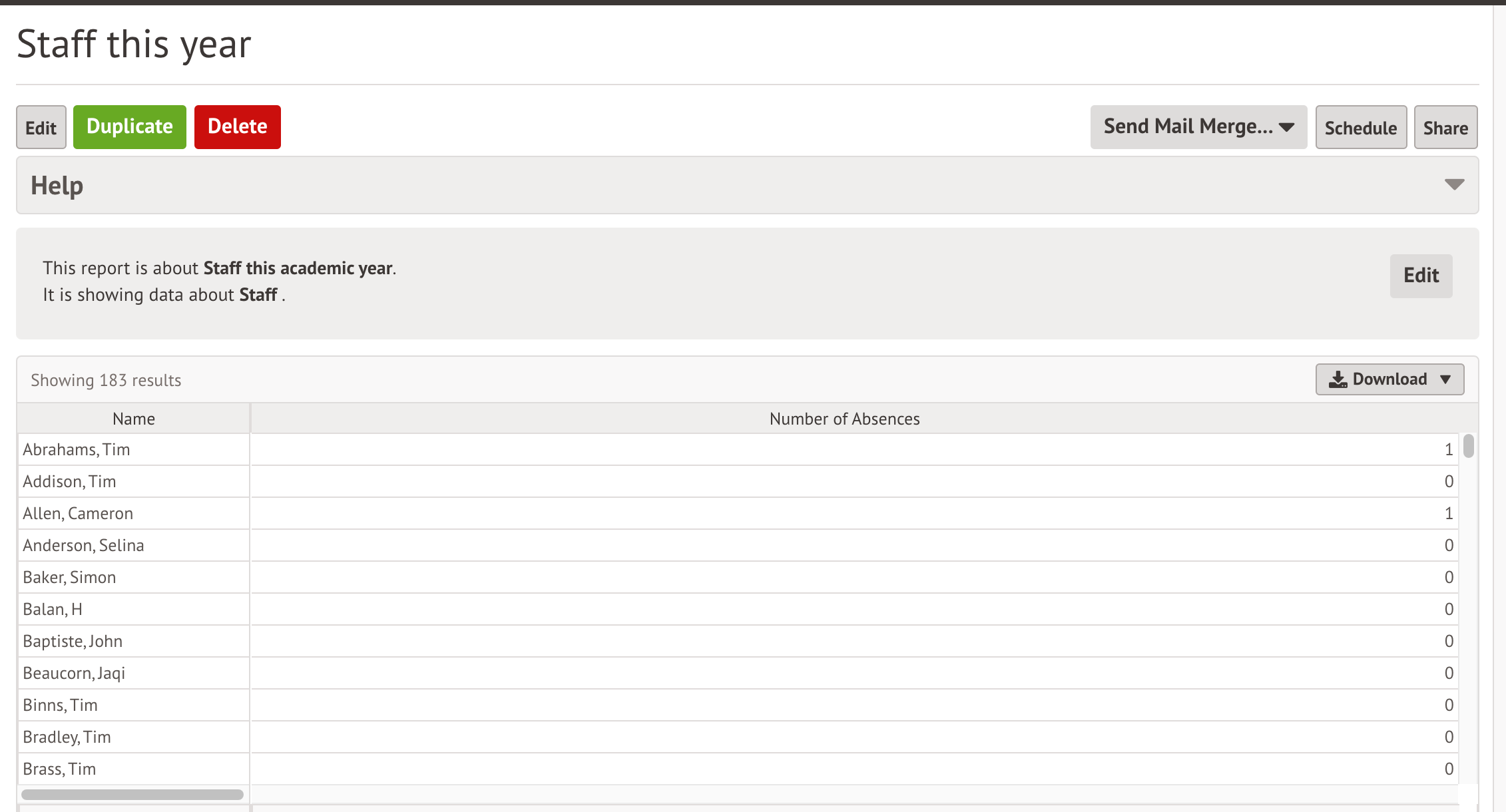Viewport: 1506px width, 812px height.
Task: Open the Send Mail Merge dropdown
Action: click(1198, 126)
